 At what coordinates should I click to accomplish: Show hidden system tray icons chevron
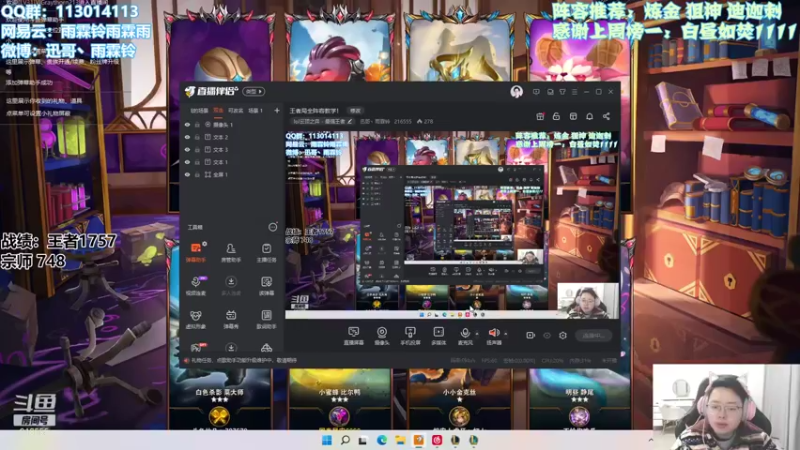[x=651, y=440]
